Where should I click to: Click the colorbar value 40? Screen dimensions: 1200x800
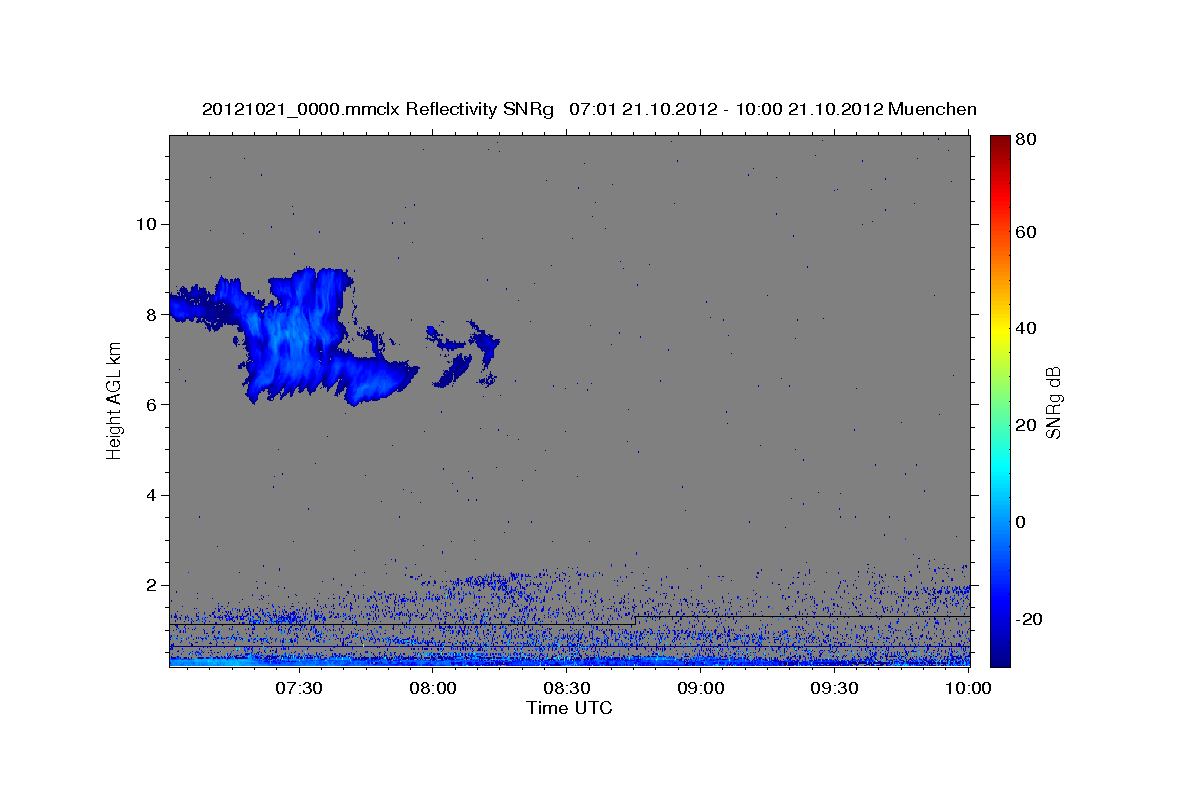click(1028, 328)
